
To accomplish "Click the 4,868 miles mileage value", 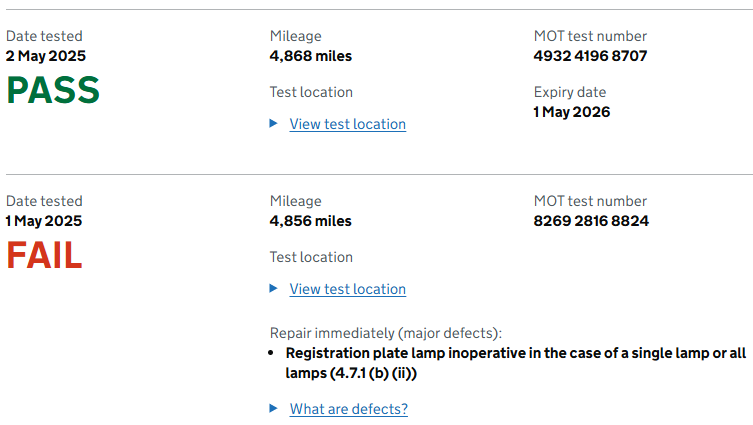I will (311, 56).
